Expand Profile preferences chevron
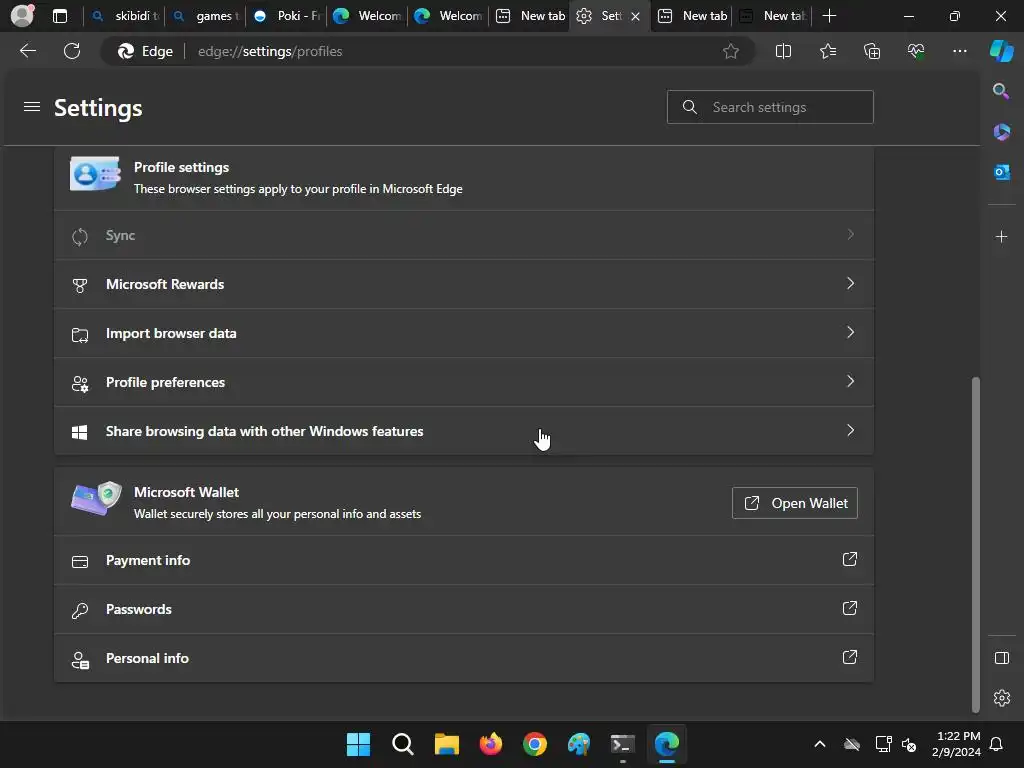Image resolution: width=1024 pixels, height=768 pixels. (850, 381)
